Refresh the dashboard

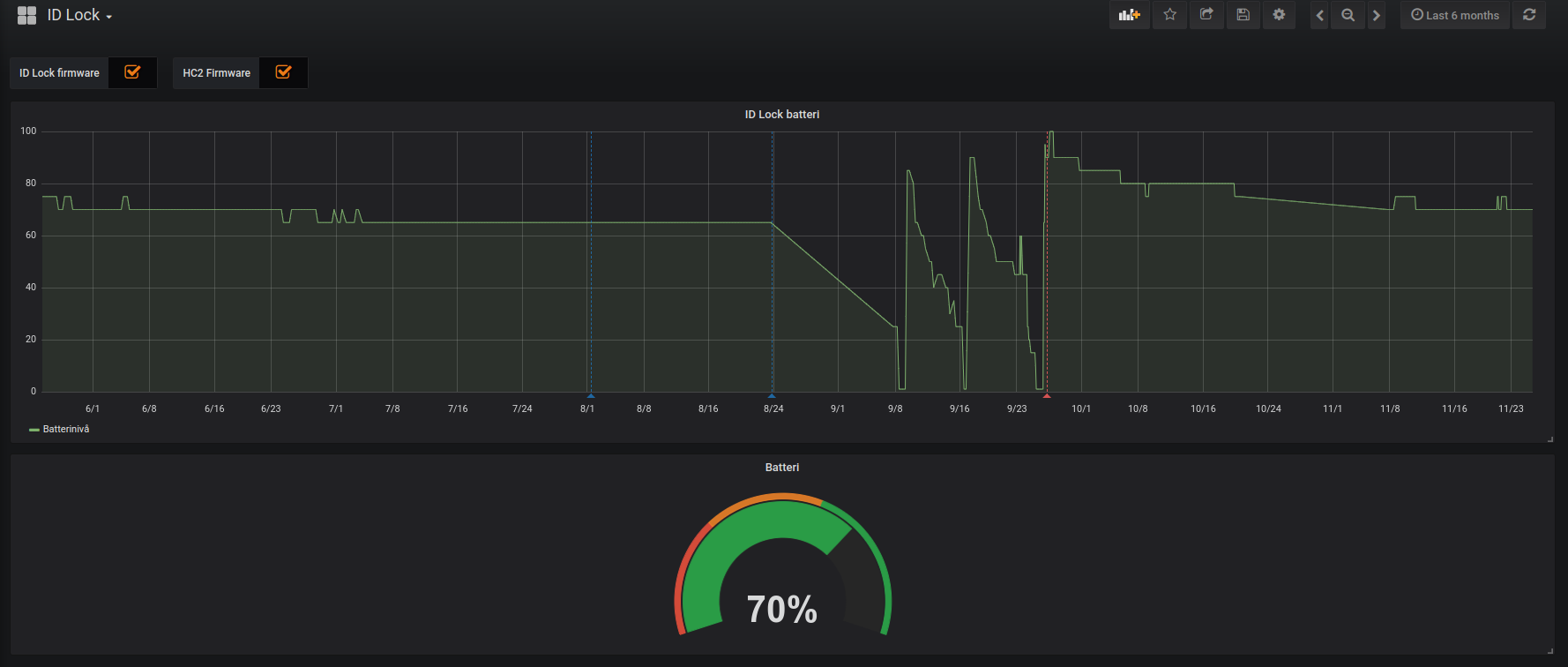point(1529,15)
